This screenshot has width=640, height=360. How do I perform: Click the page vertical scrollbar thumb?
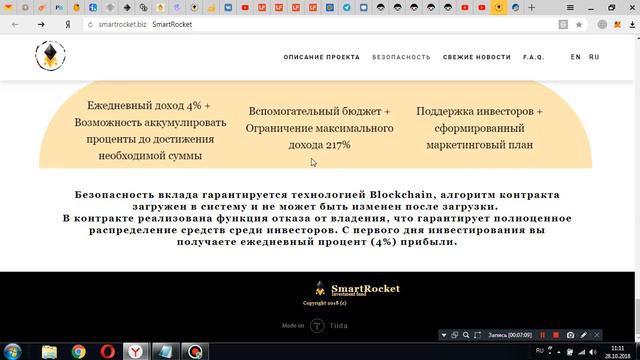point(638,316)
